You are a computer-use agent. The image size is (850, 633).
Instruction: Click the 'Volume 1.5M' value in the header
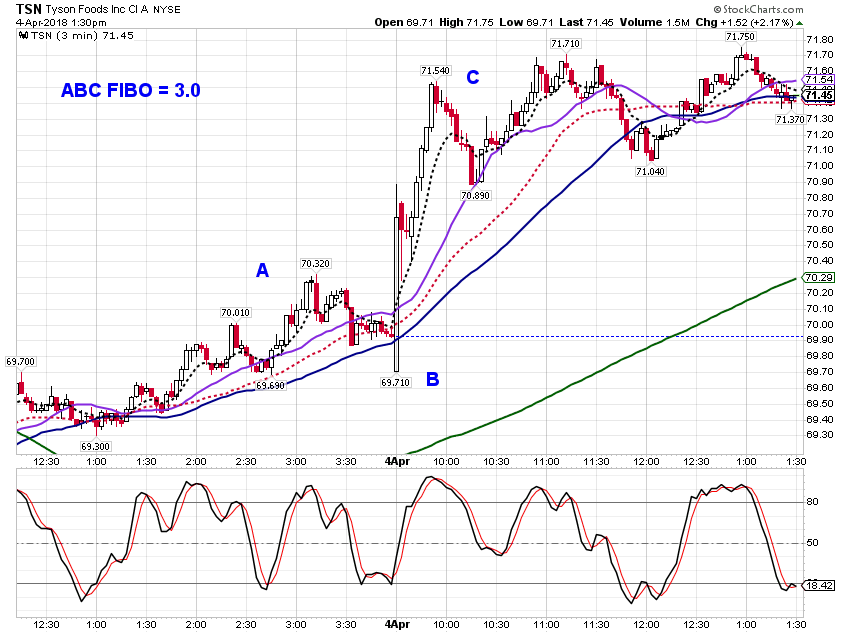654,23
